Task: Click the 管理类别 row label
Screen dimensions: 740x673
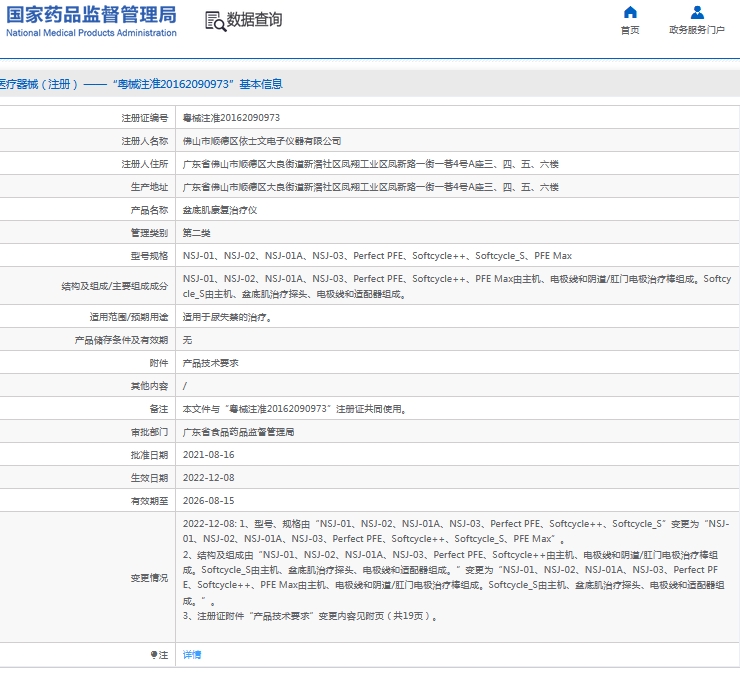Action: tap(149, 233)
